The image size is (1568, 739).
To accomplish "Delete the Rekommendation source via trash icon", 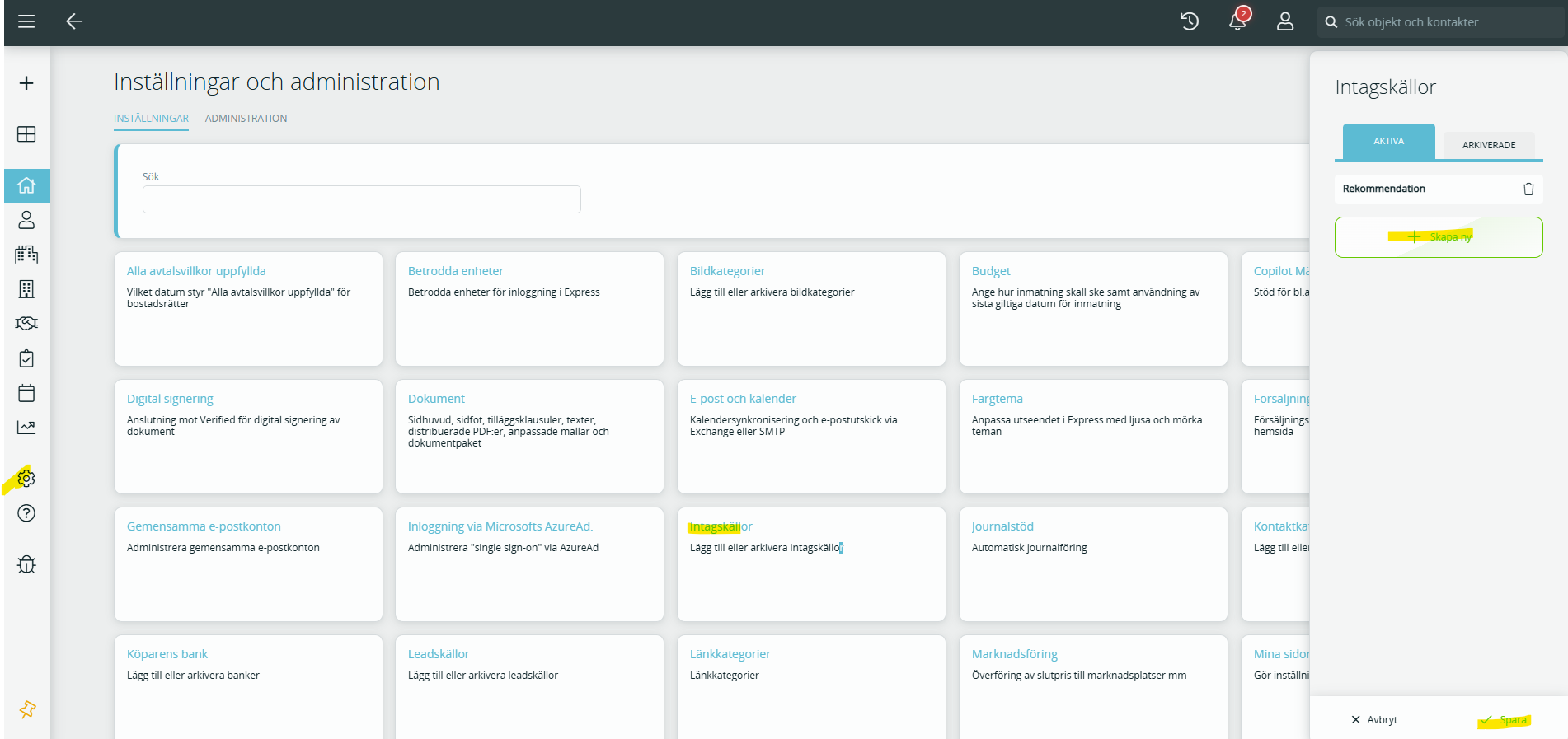I will coord(1528,189).
